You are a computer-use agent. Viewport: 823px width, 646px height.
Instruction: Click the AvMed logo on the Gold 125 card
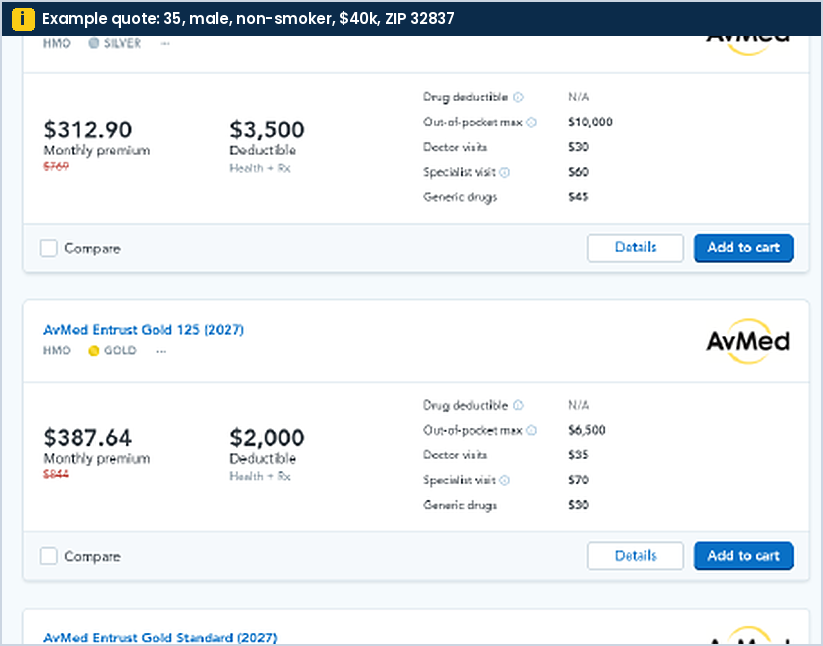coord(748,341)
